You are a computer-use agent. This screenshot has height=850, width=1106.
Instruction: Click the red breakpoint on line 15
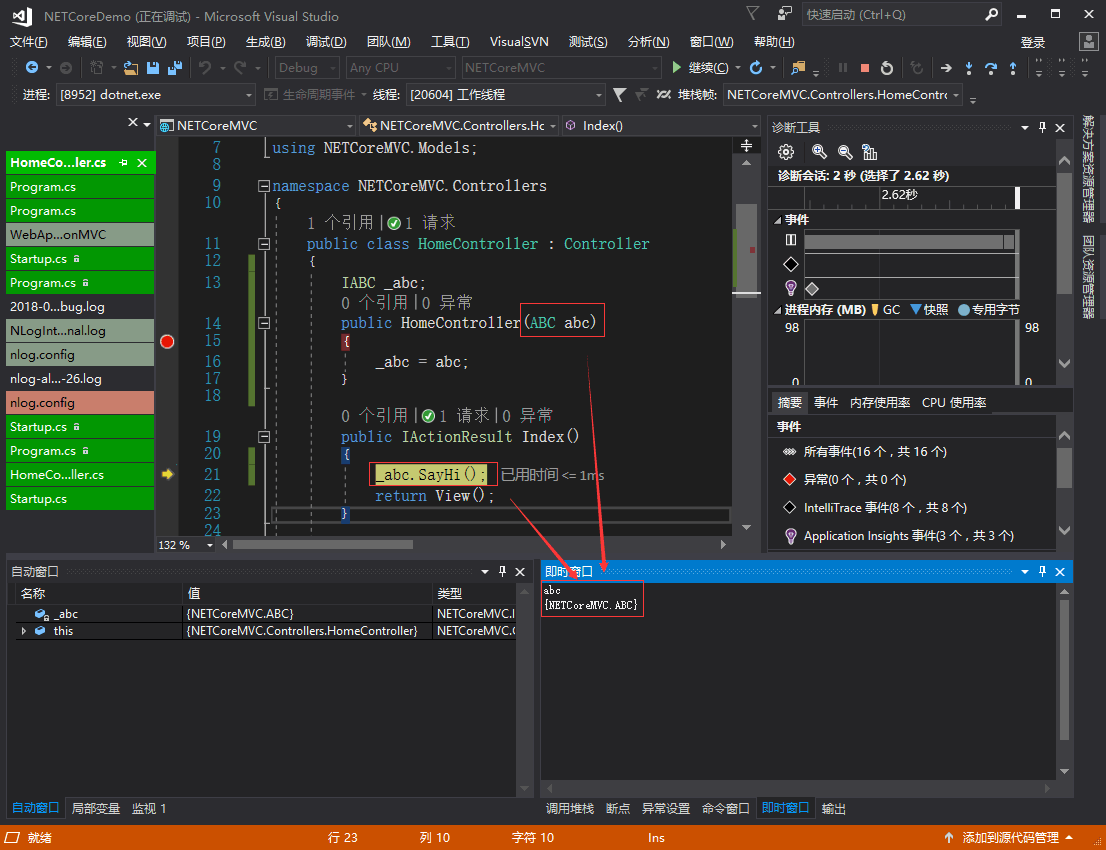167,341
